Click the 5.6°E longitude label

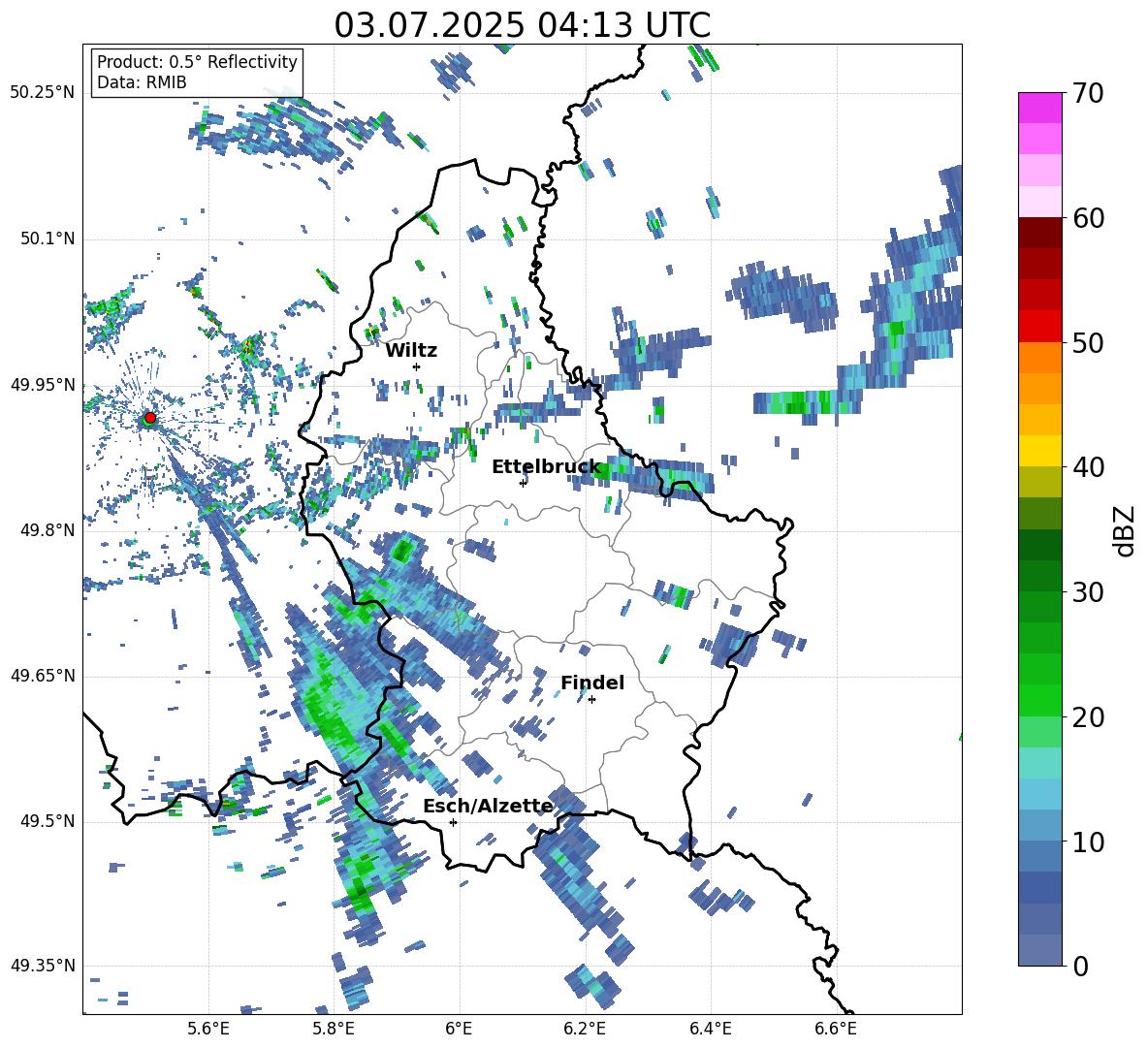(208, 1029)
